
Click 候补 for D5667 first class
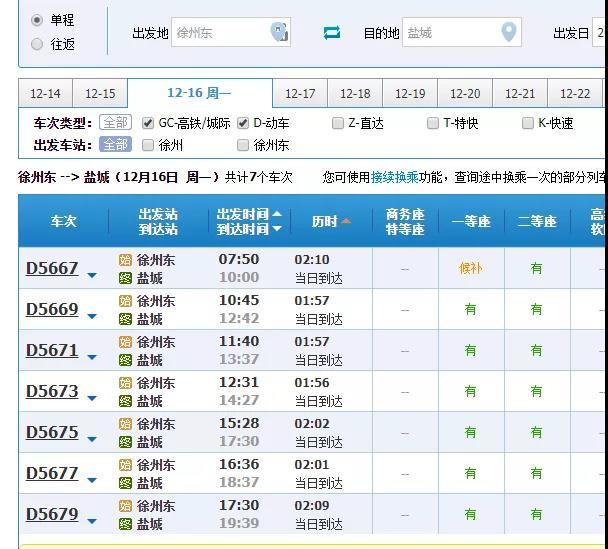[471, 268]
